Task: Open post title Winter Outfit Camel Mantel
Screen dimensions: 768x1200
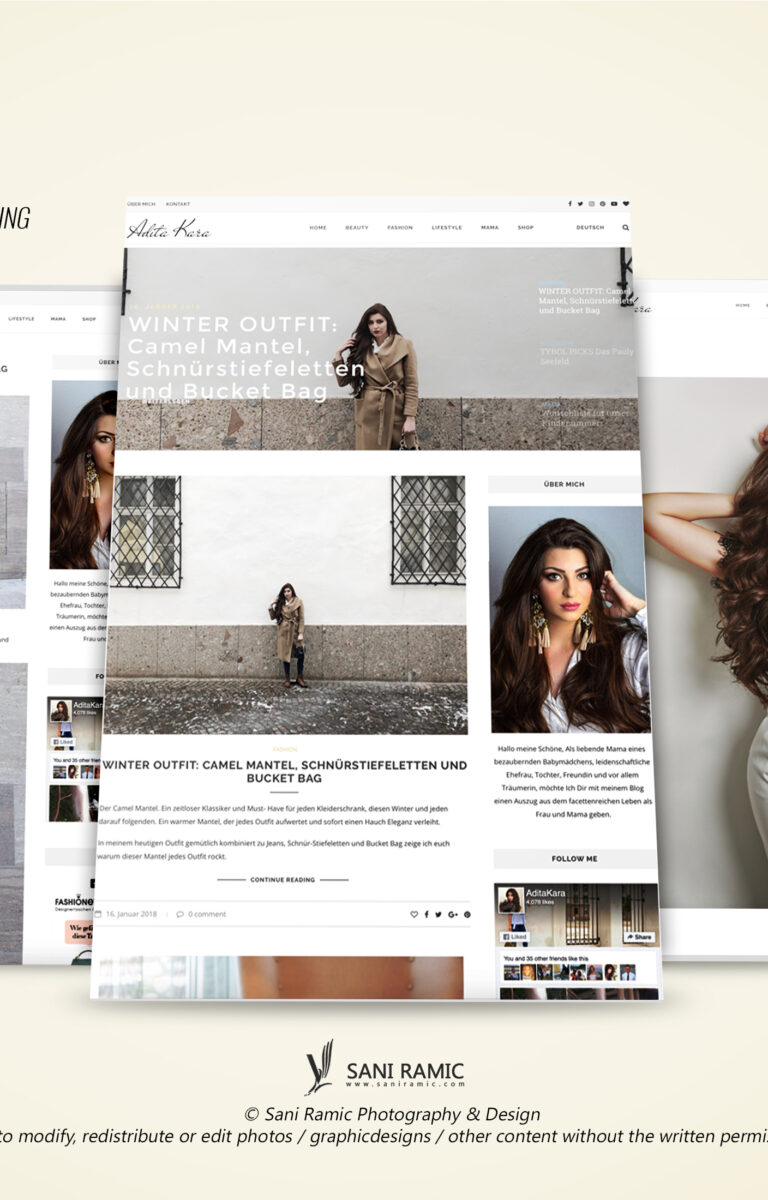Action: pos(285,771)
